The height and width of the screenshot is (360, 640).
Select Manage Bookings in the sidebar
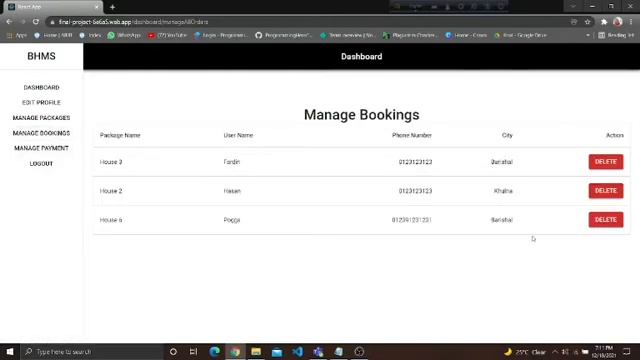[x=41, y=133]
